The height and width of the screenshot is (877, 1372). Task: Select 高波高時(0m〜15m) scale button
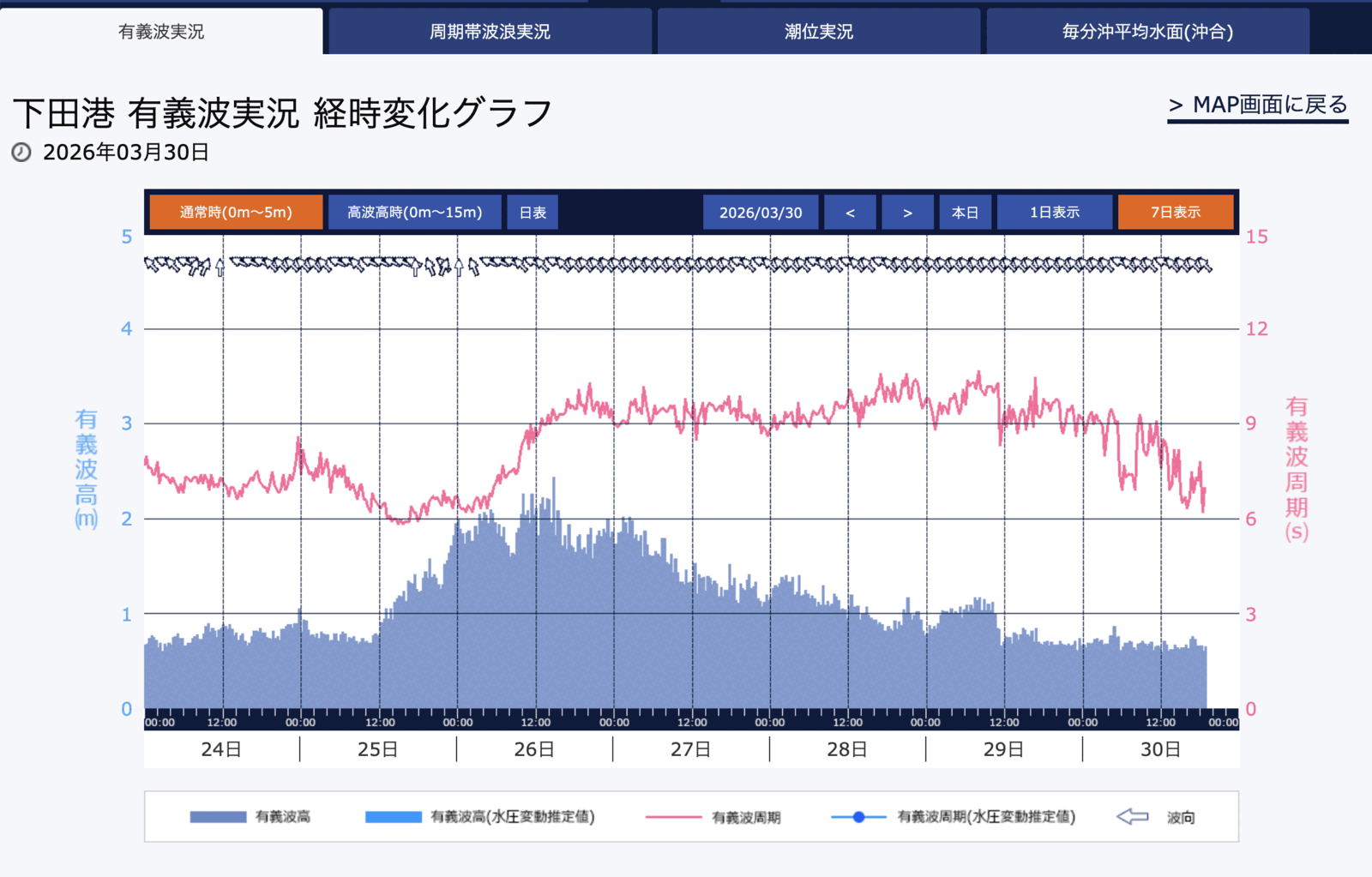tap(414, 212)
